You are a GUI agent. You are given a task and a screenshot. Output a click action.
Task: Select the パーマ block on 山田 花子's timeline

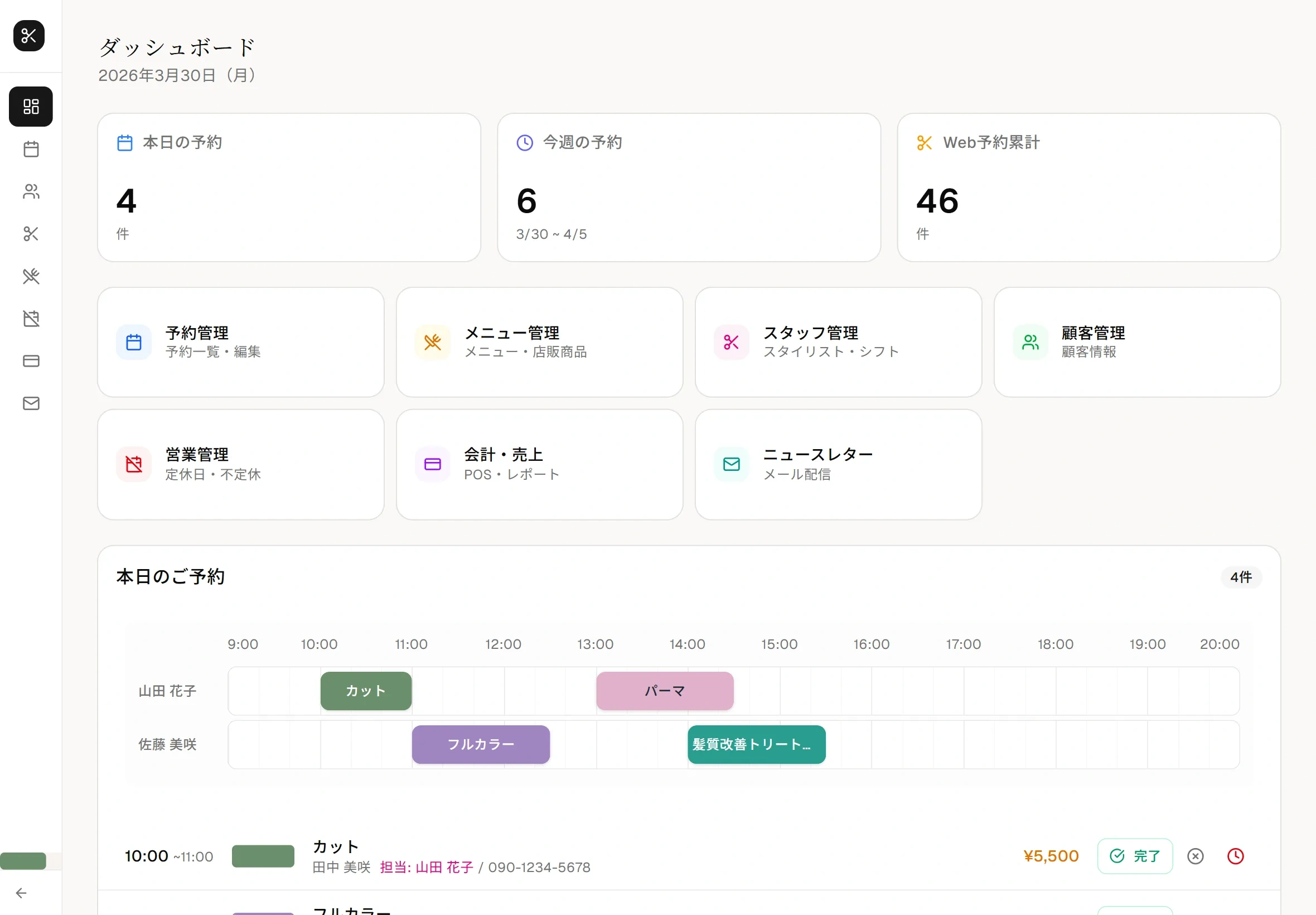[664, 691]
